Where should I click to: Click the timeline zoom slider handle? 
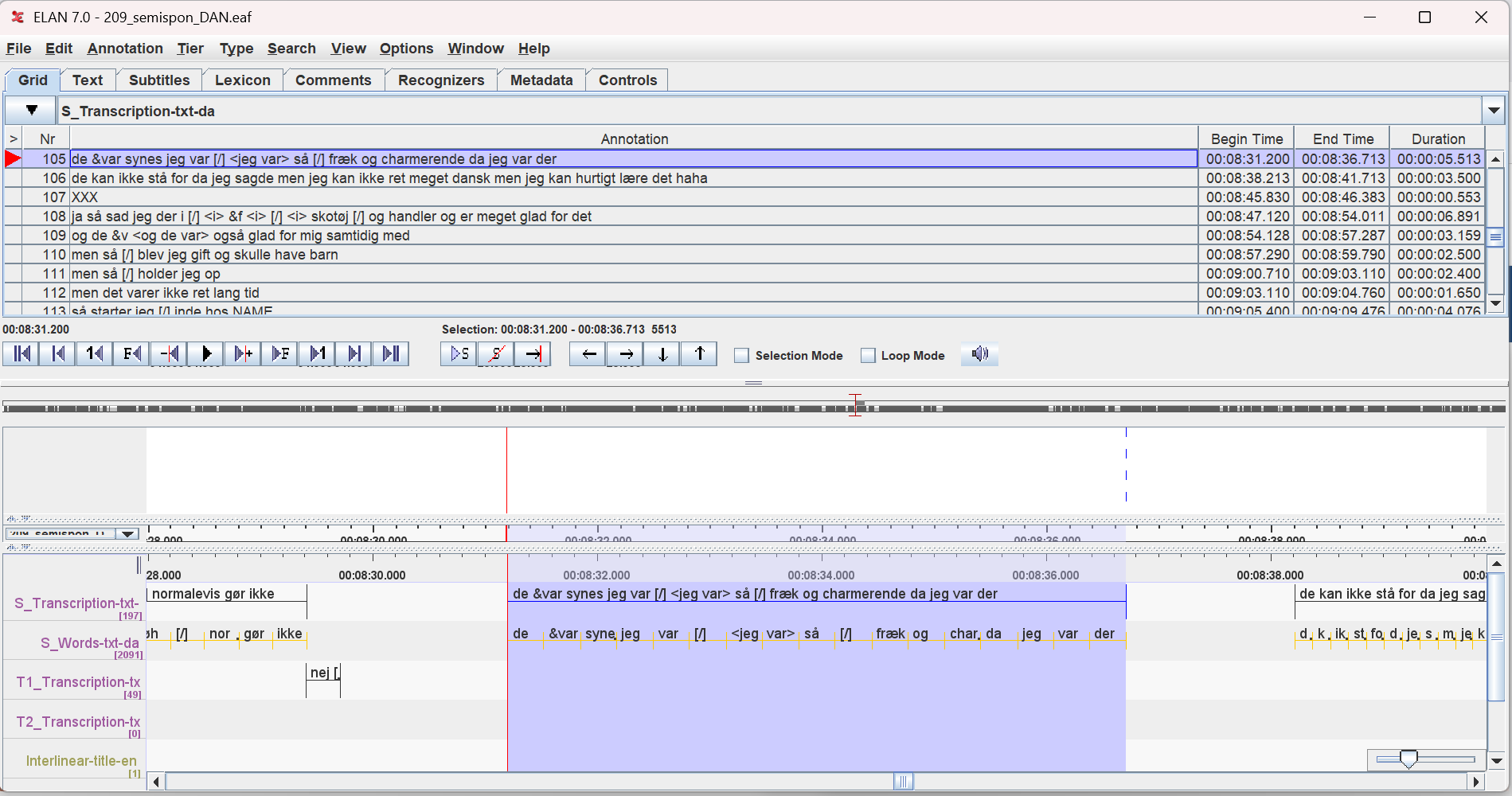[x=1408, y=759]
